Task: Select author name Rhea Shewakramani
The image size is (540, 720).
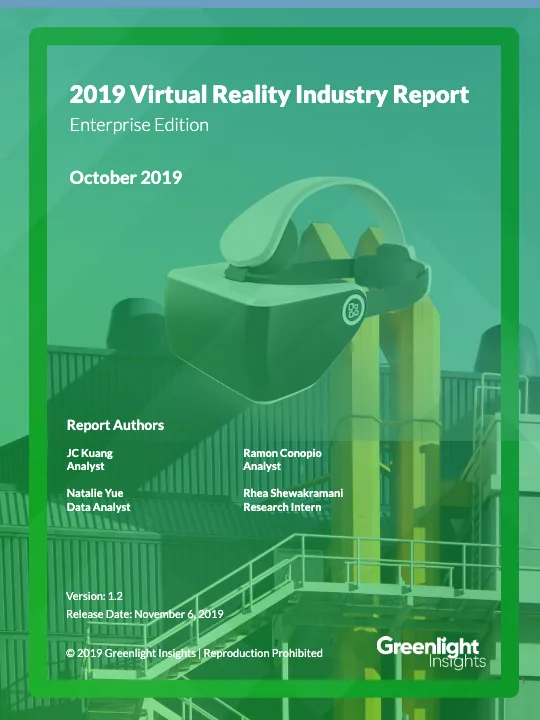Action: pos(293,493)
